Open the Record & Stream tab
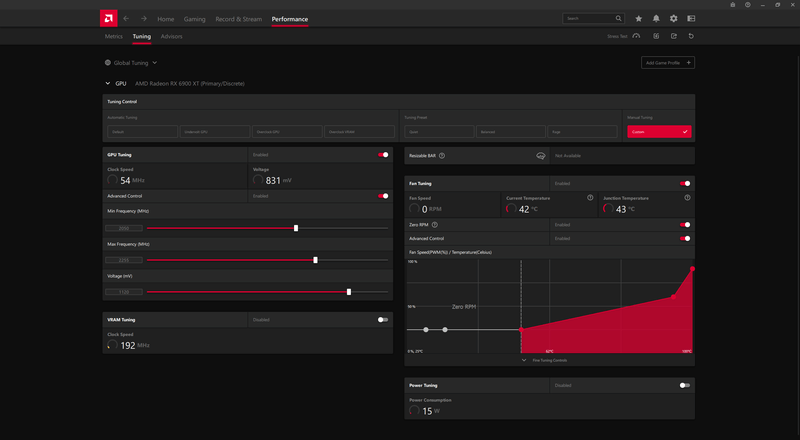Image resolution: width=800 pixels, height=440 pixels. (238, 19)
